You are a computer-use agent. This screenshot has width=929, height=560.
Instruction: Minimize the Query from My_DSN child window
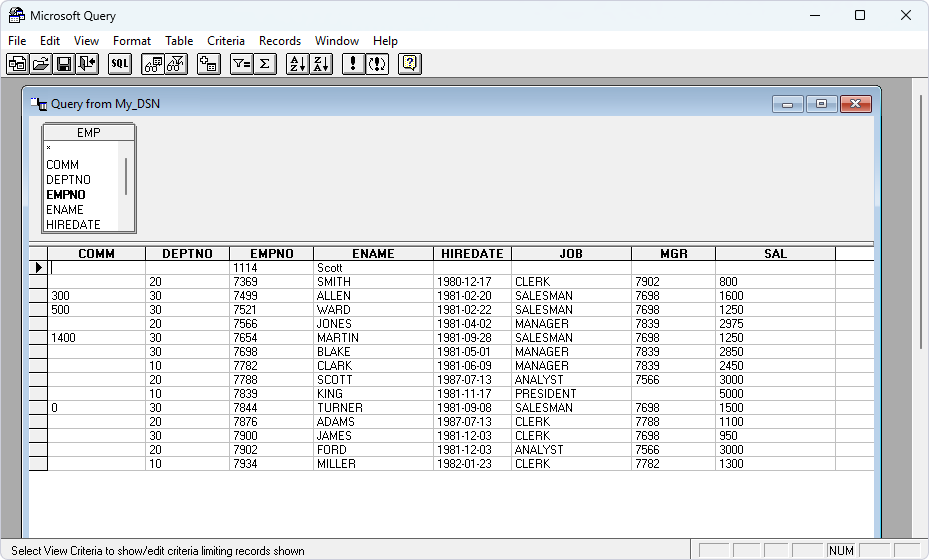click(x=787, y=104)
